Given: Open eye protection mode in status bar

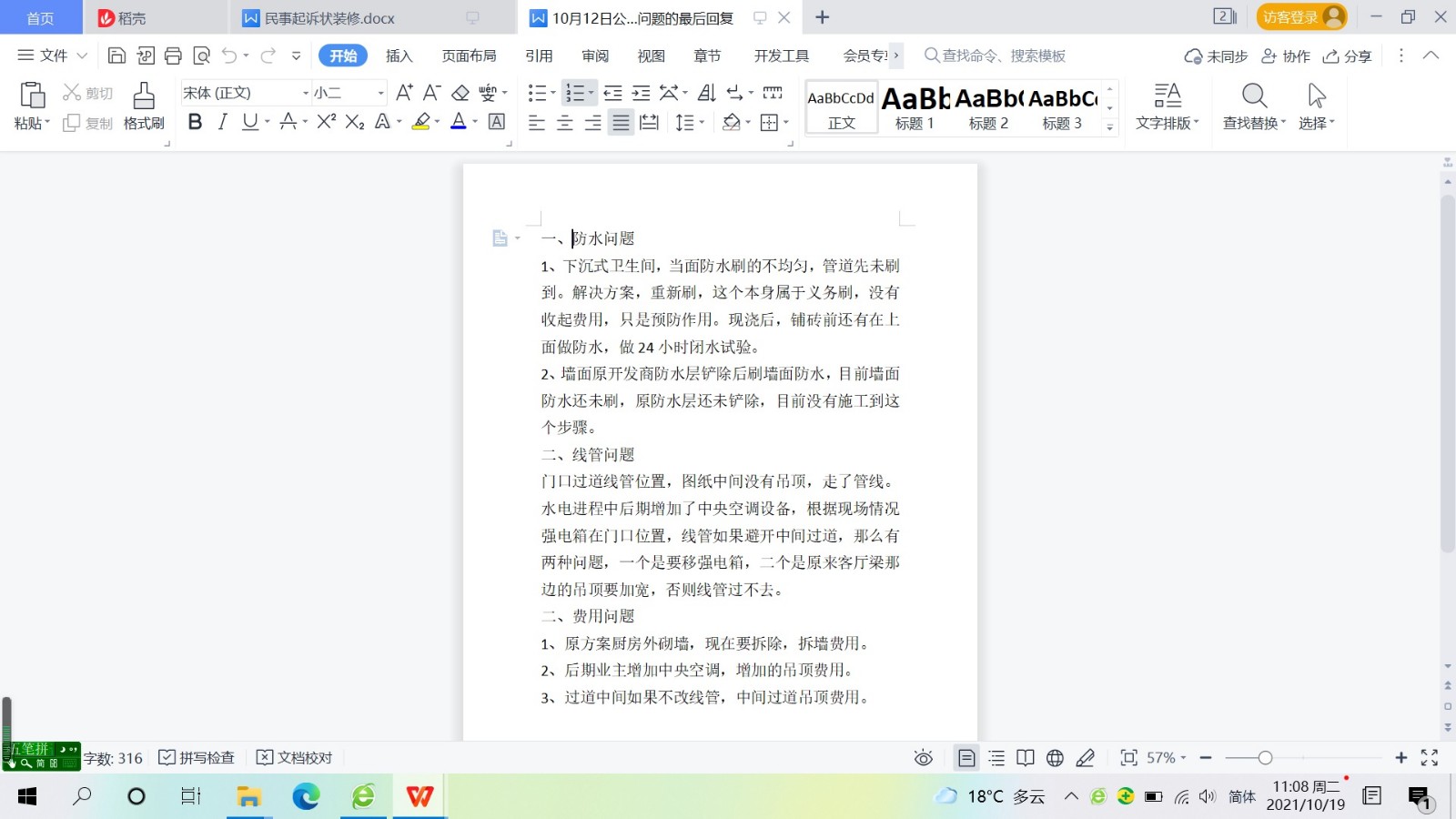Looking at the screenshot, I should coord(923,758).
